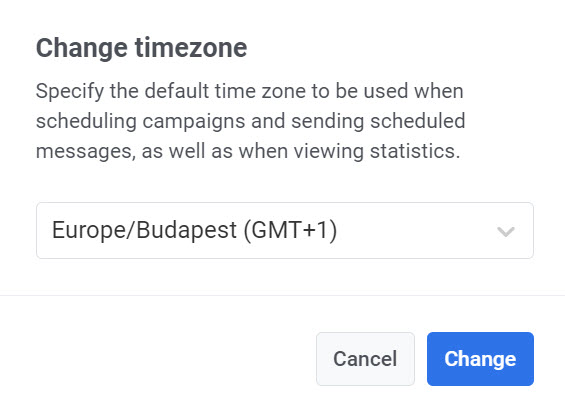Confirm new timezone with Change
The width and height of the screenshot is (565, 417).
coord(480,359)
